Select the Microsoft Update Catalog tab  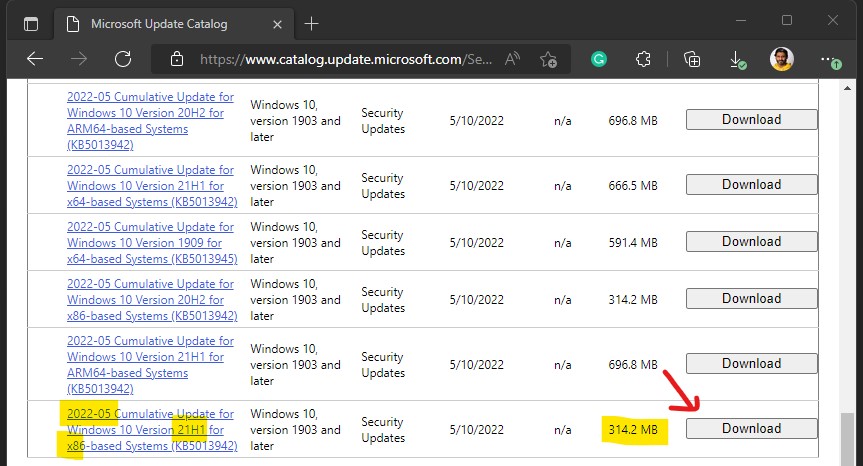(173, 24)
